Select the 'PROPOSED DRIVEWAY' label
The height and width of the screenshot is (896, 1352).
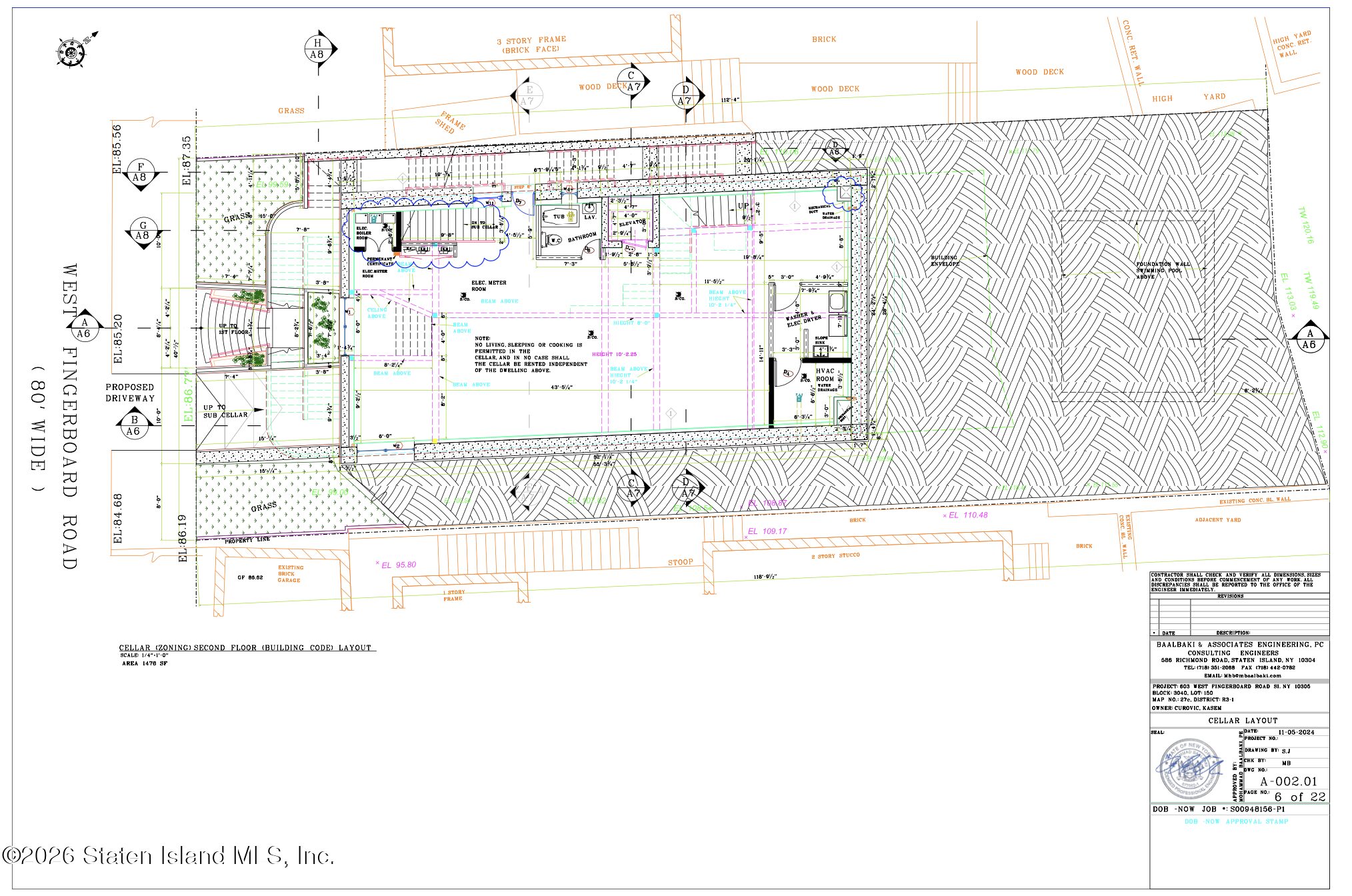tap(130, 393)
